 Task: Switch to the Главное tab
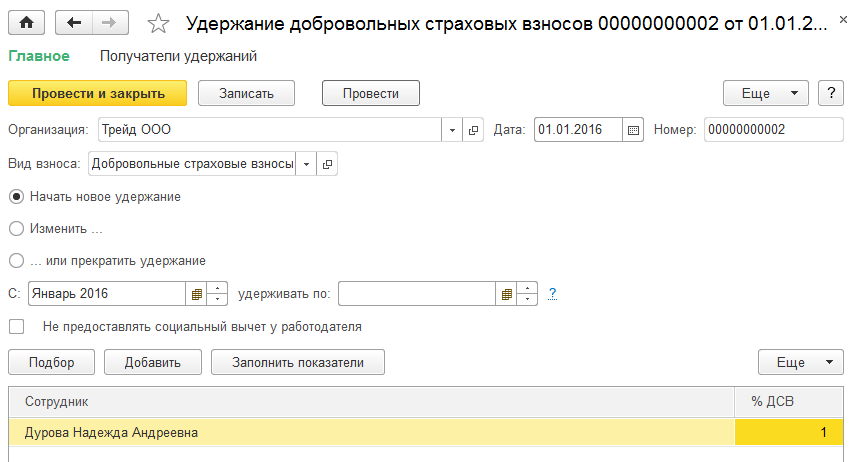(x=39, y=56)
